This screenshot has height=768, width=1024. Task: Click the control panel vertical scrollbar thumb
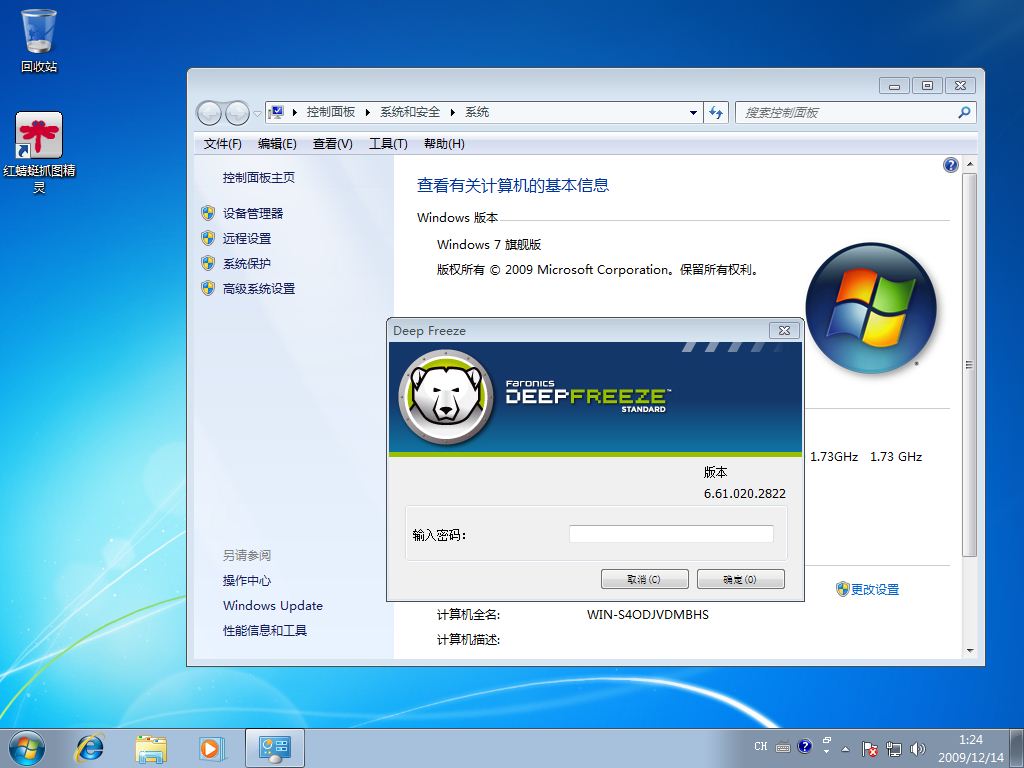point(969,365)
